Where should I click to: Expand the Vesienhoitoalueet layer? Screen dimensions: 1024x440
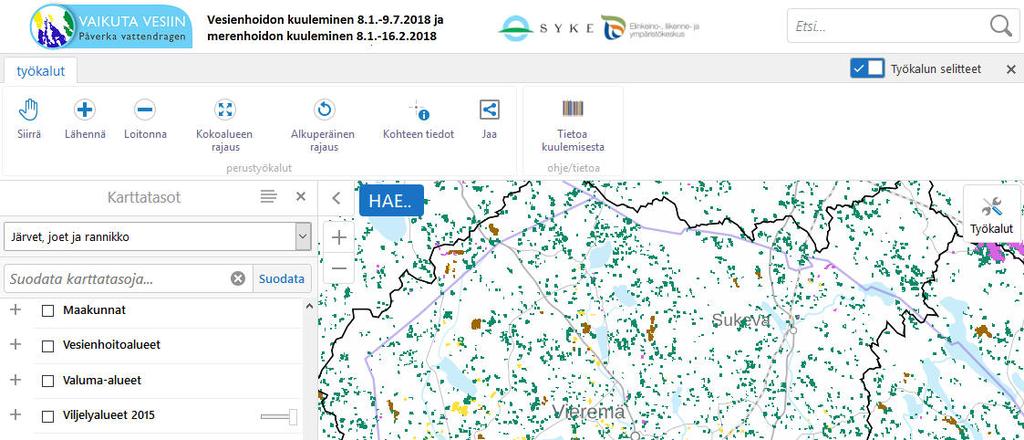(x=16, y=345)
